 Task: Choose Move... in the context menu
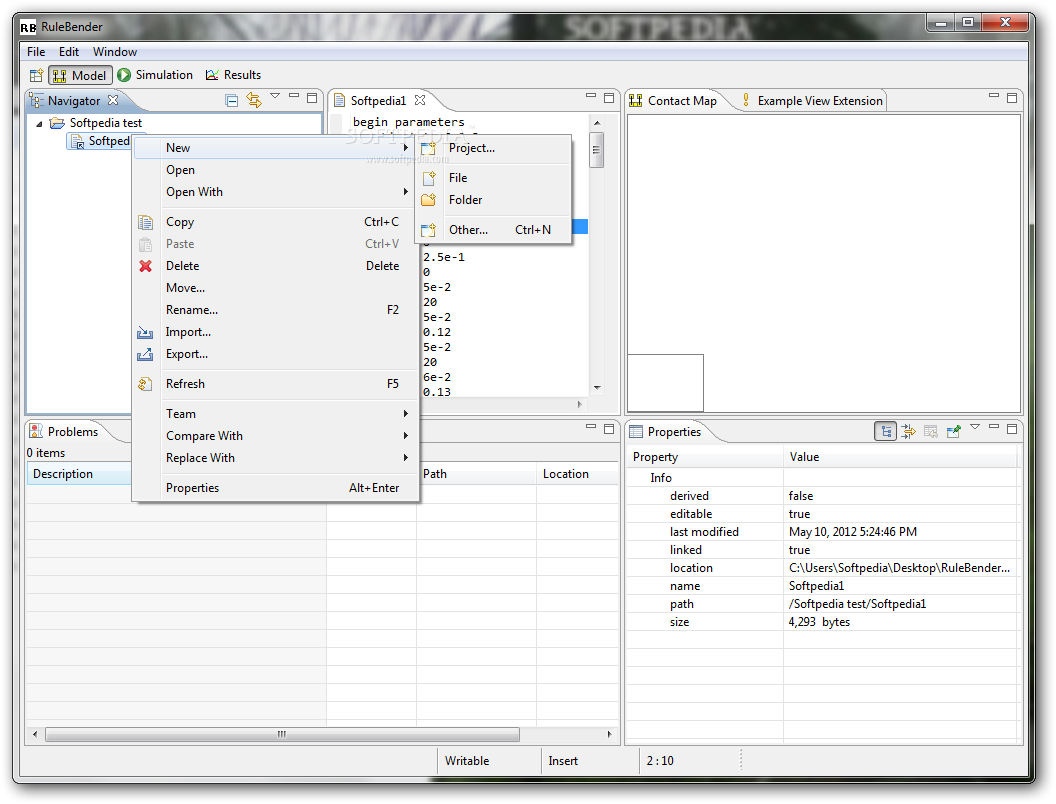pos(275,288)
